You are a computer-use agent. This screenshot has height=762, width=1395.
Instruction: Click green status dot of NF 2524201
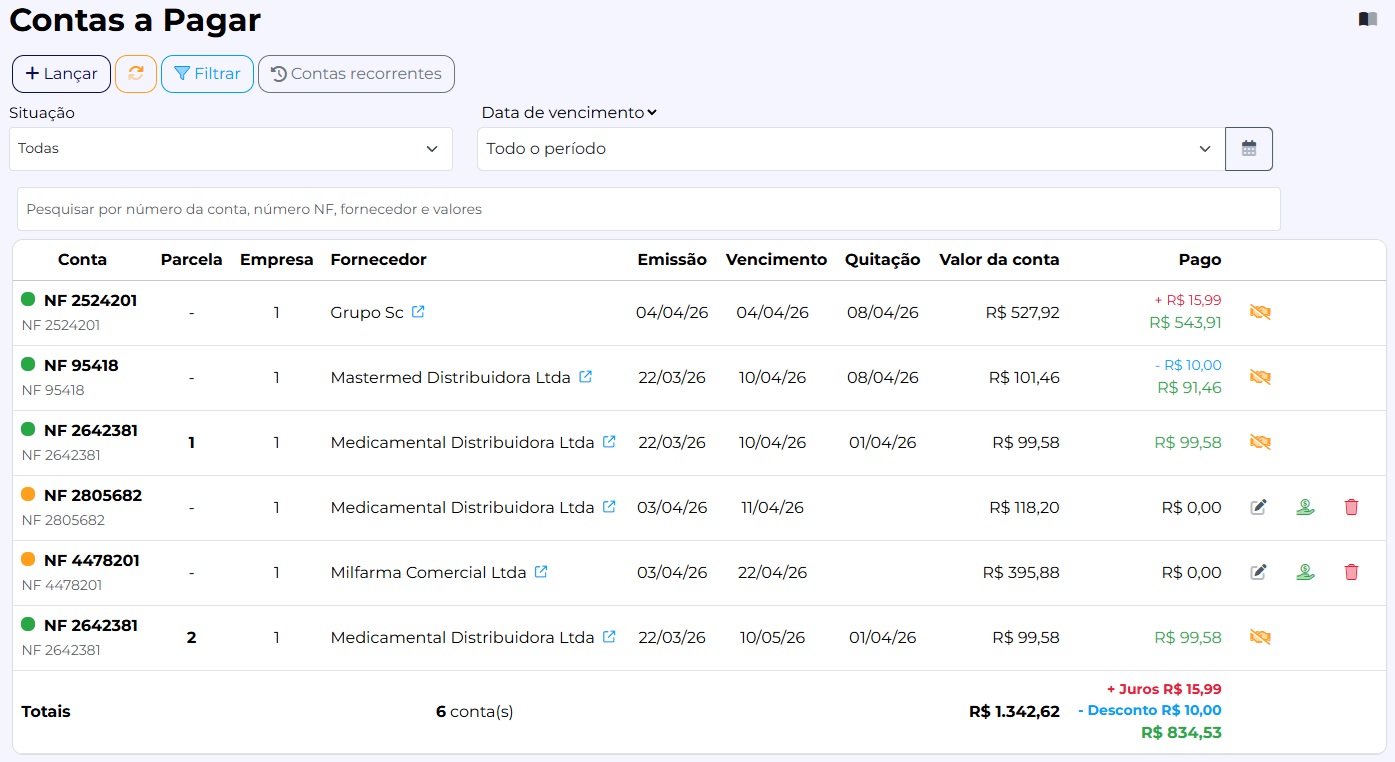pyautogui.click(x=28, y=299)
